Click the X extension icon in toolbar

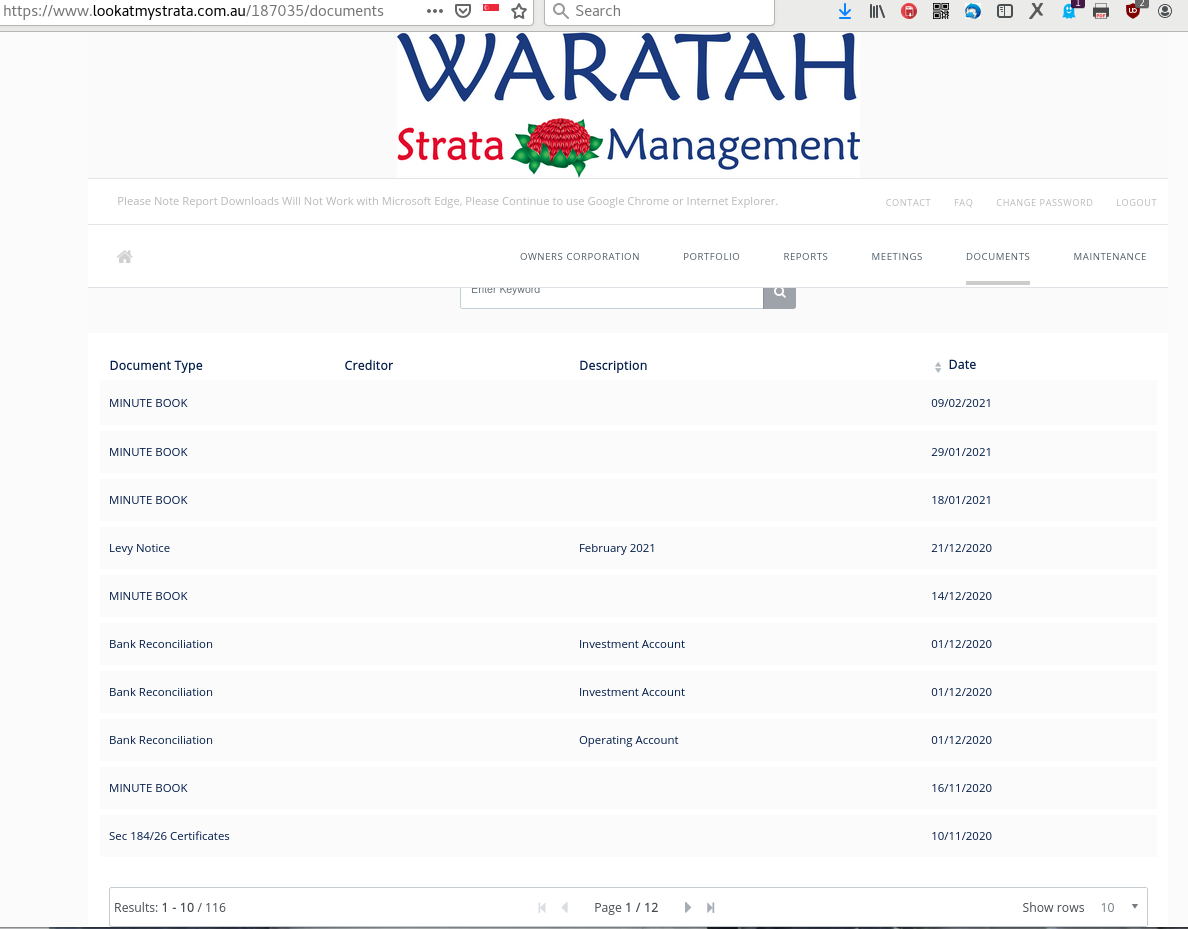pos(1036,11)
